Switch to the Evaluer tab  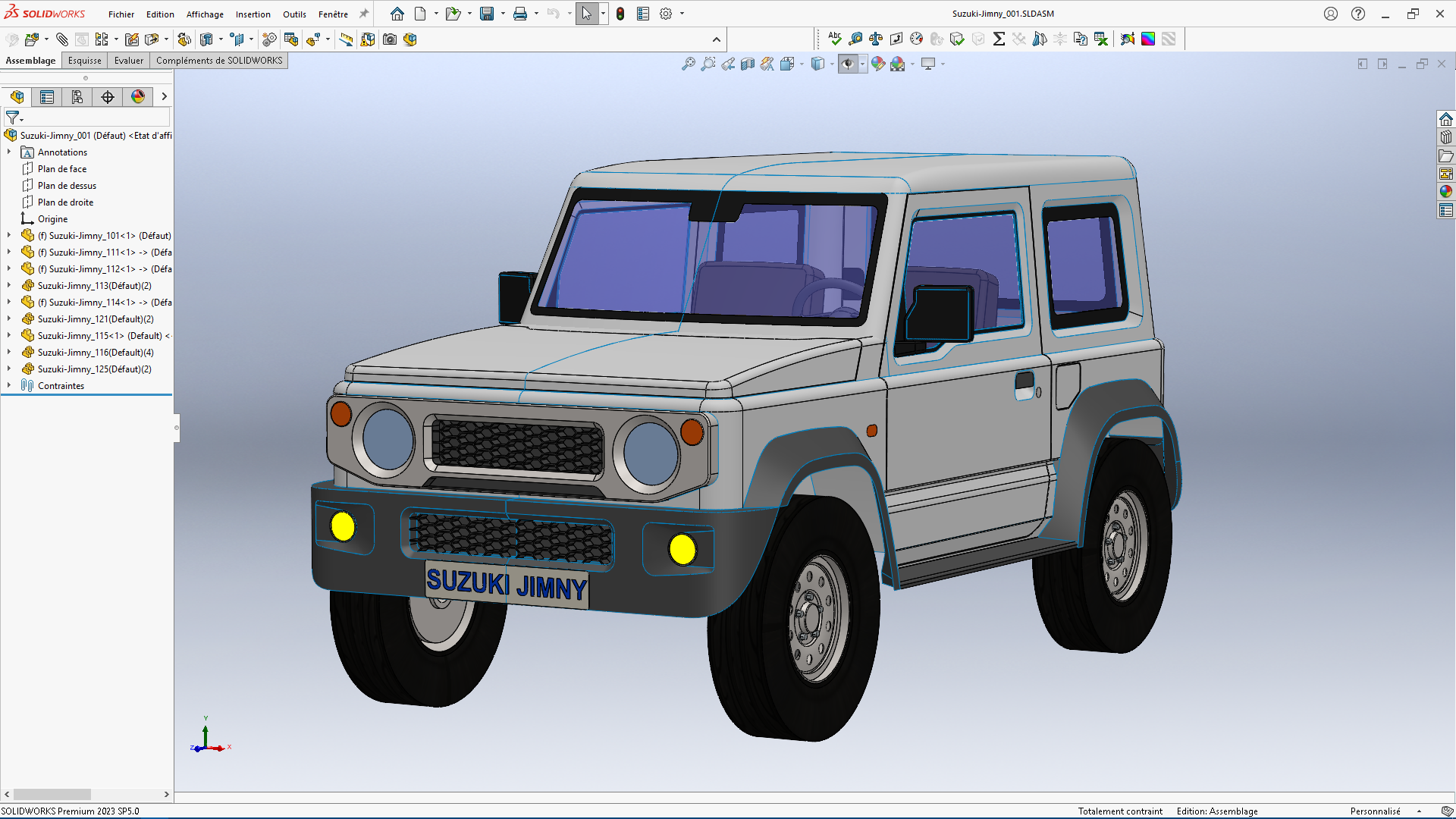click(128, 61)
